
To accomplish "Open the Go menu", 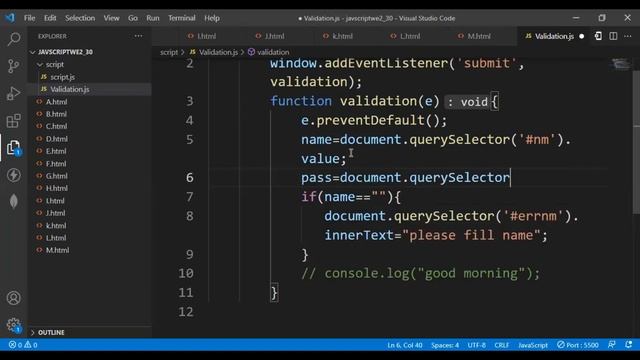I will (x=133, y=18).
